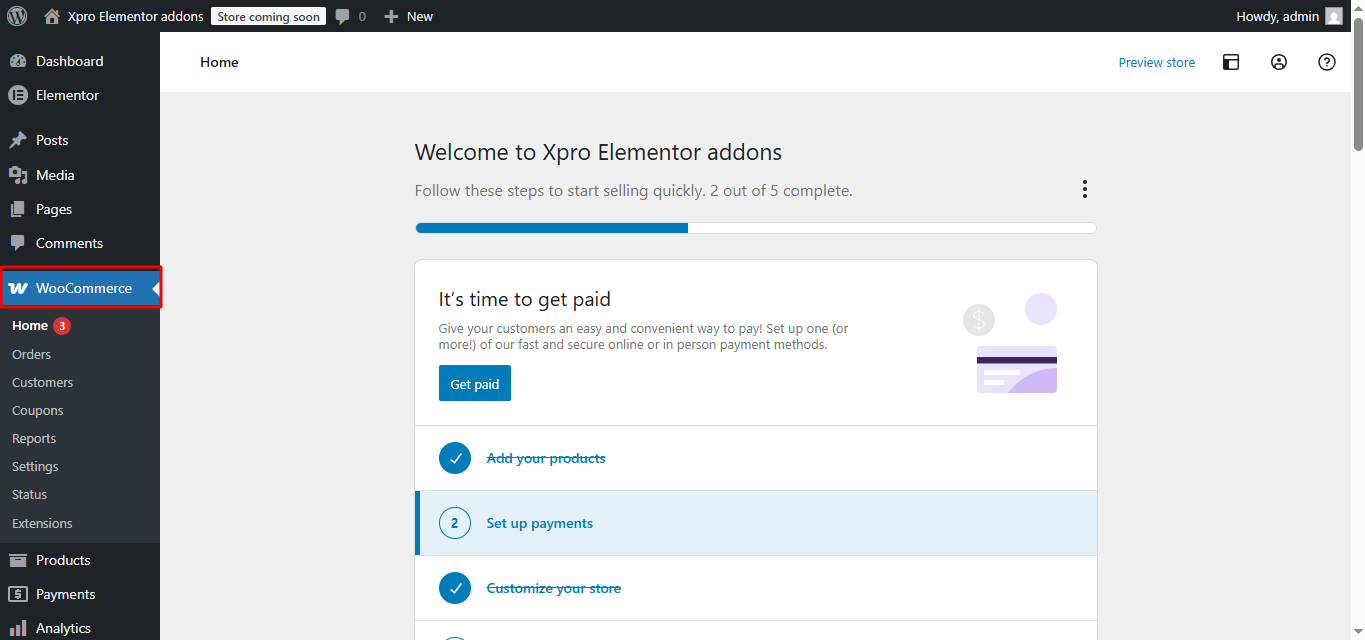Image resolution: width=1365 pixels, height=640 pixels.
Task: Click the completed Add your products checkmark
Action: pos(455,458)
